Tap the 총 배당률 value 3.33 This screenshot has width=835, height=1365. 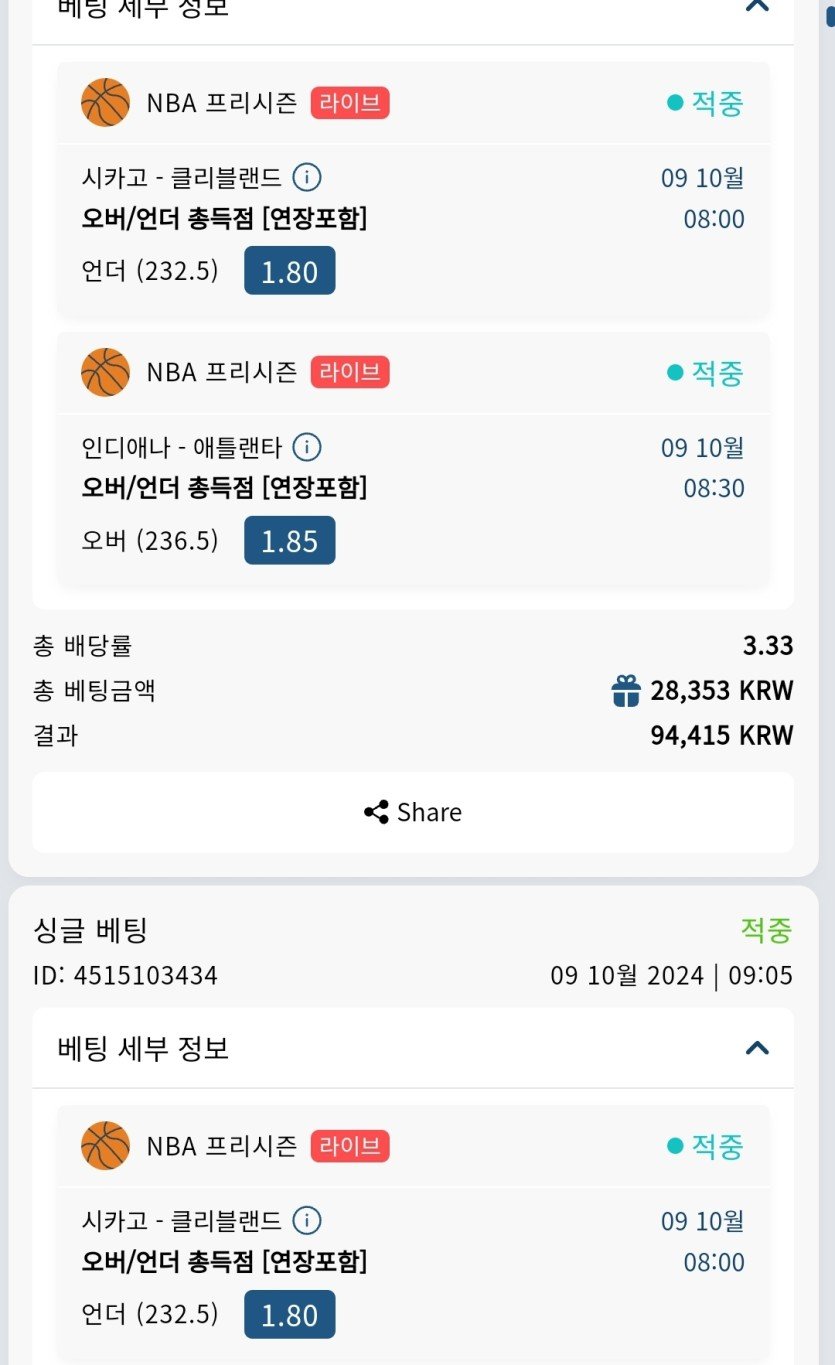(767, 646)
